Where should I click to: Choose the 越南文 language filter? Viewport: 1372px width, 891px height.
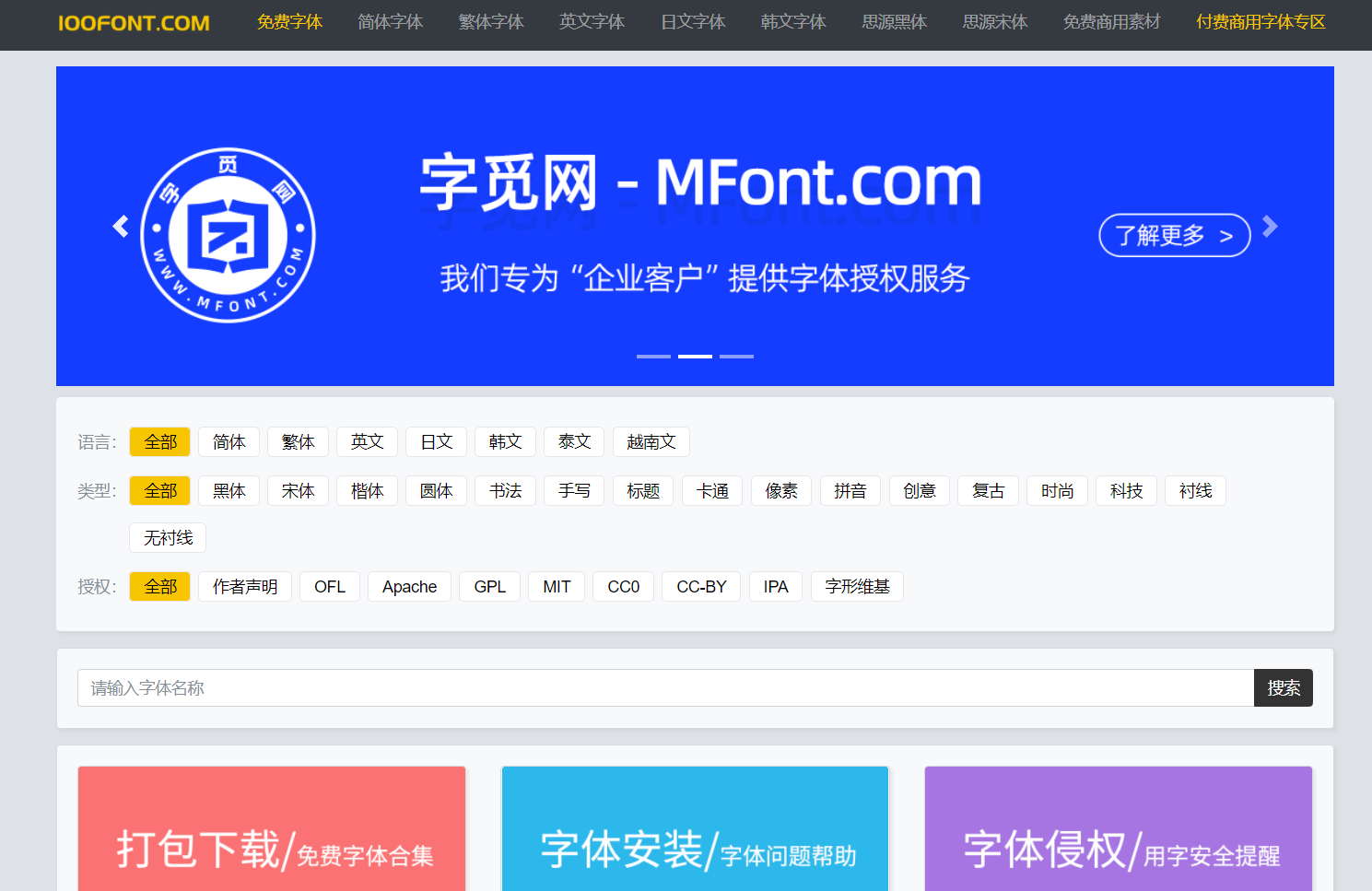tap(651, 442)
